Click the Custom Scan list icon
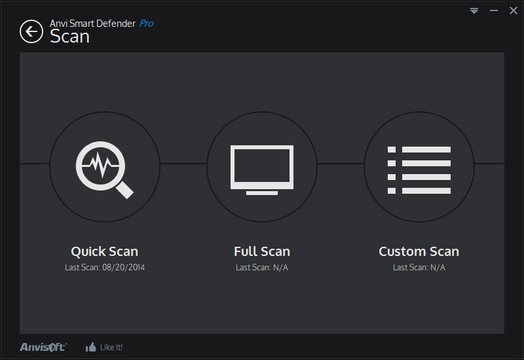The width and height of the screenshot is (524, 360). click(419, 170)
